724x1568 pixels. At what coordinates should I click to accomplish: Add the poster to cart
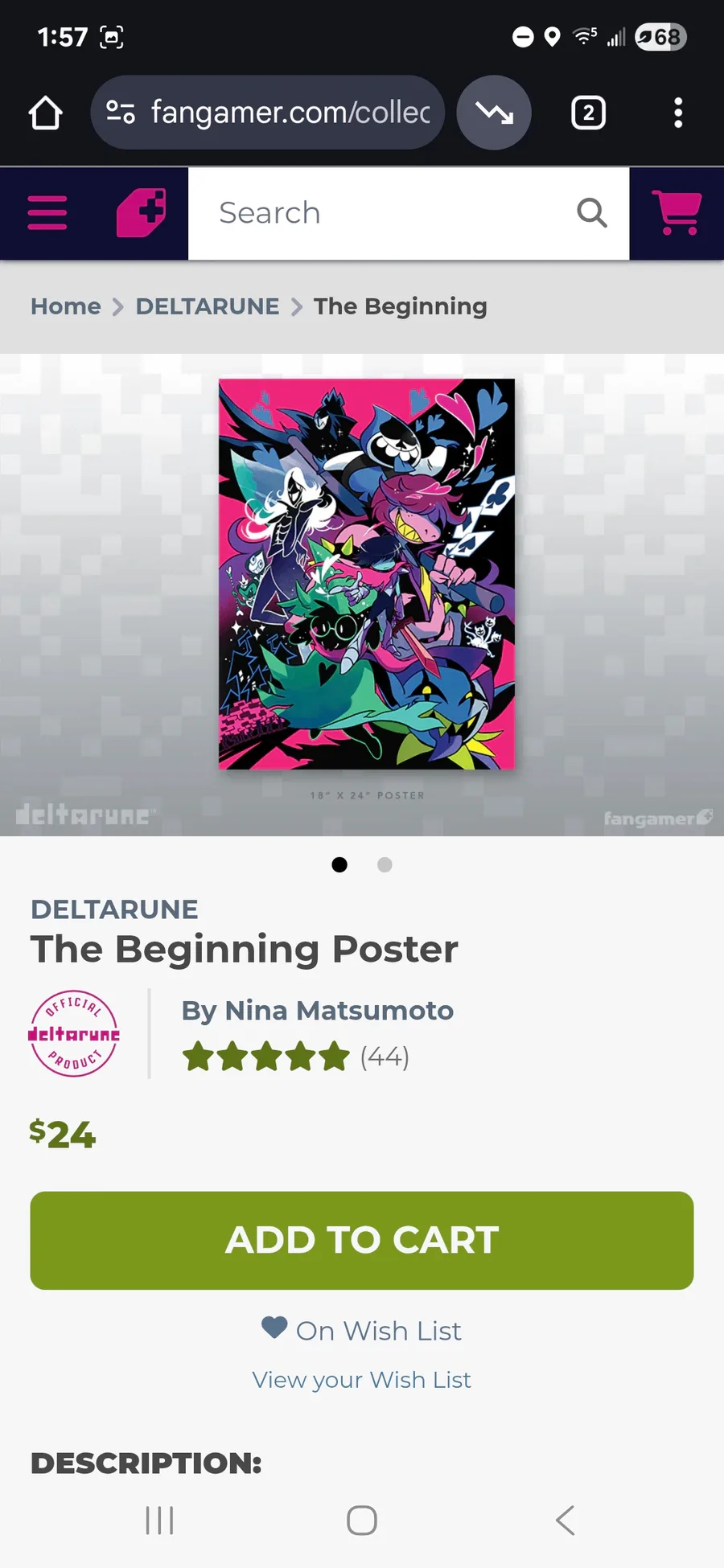pos(362,1241)
